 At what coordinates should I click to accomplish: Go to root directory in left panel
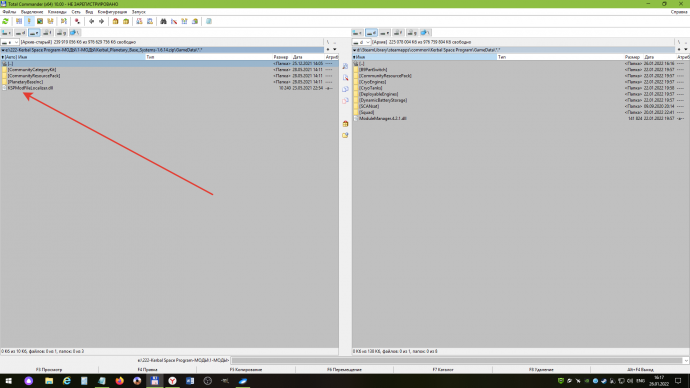327,42
